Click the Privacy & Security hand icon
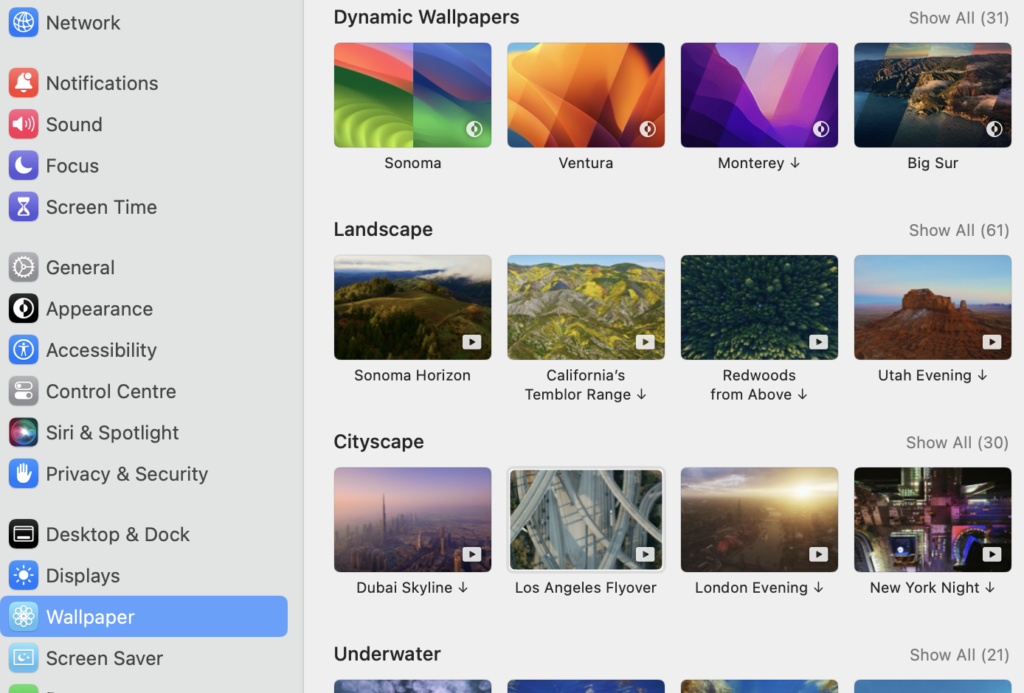 click(23, 474)
